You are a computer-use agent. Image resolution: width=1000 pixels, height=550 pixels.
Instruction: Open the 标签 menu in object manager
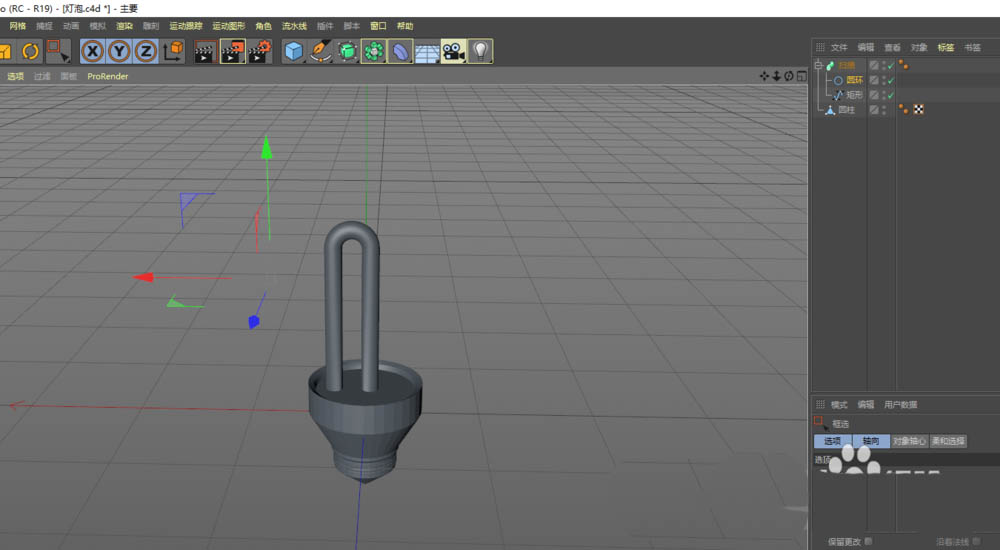pos(945,47)
